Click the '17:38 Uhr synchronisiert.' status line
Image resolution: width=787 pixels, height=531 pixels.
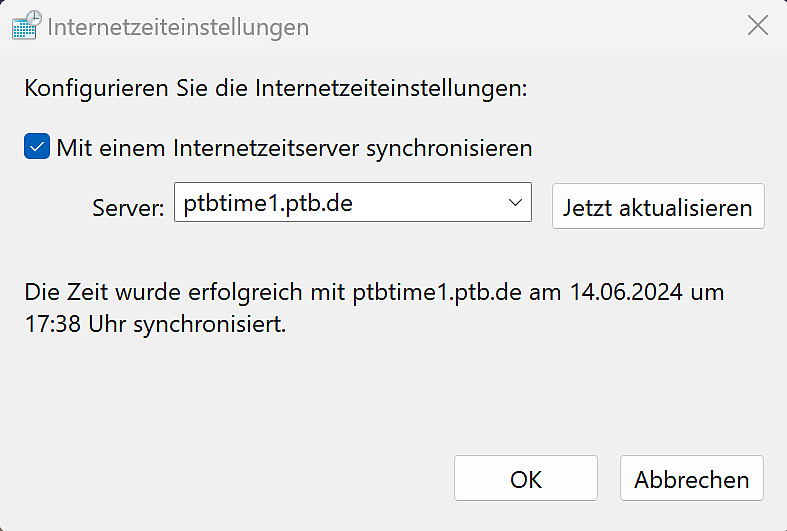[x=156, y=324]
